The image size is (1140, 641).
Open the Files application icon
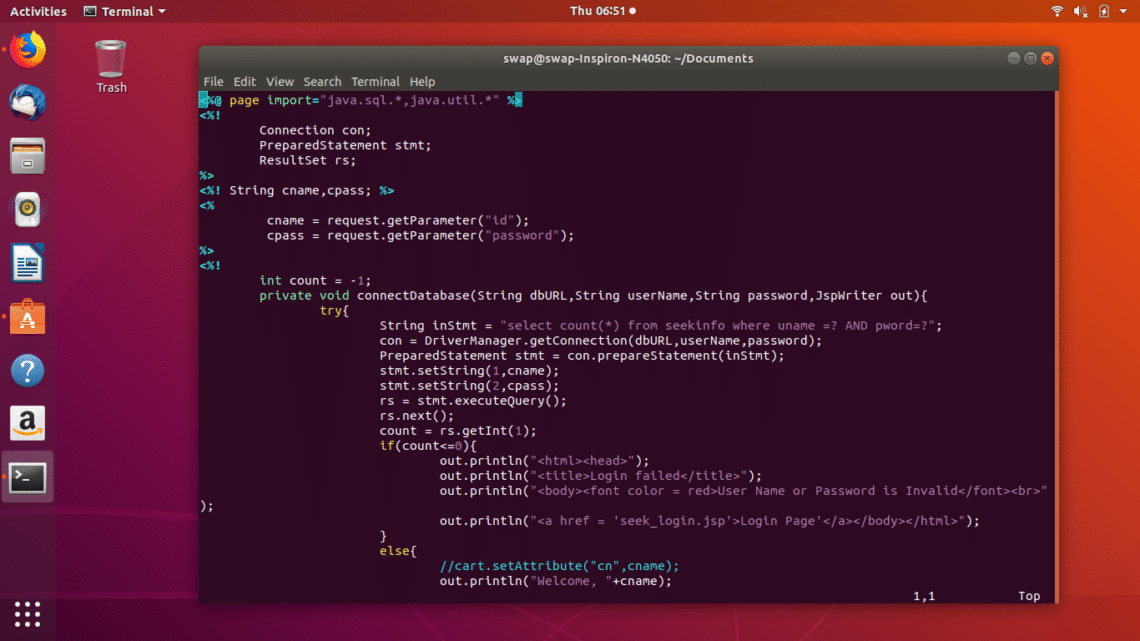[x=27, y=155]
